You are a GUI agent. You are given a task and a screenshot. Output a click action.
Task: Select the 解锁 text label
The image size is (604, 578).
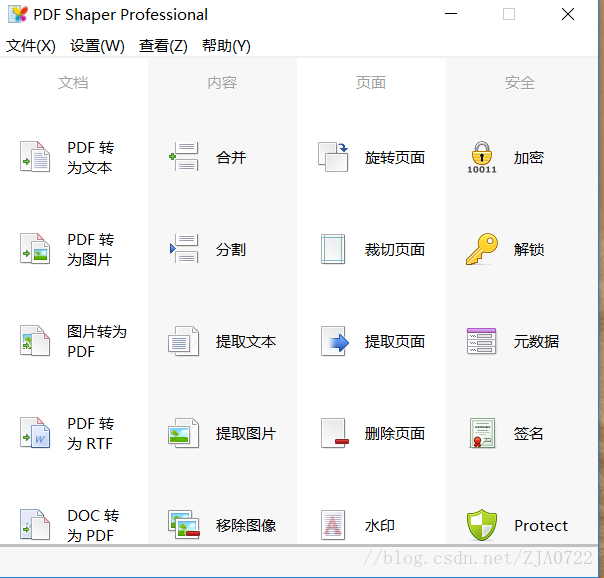click(528, 250)
